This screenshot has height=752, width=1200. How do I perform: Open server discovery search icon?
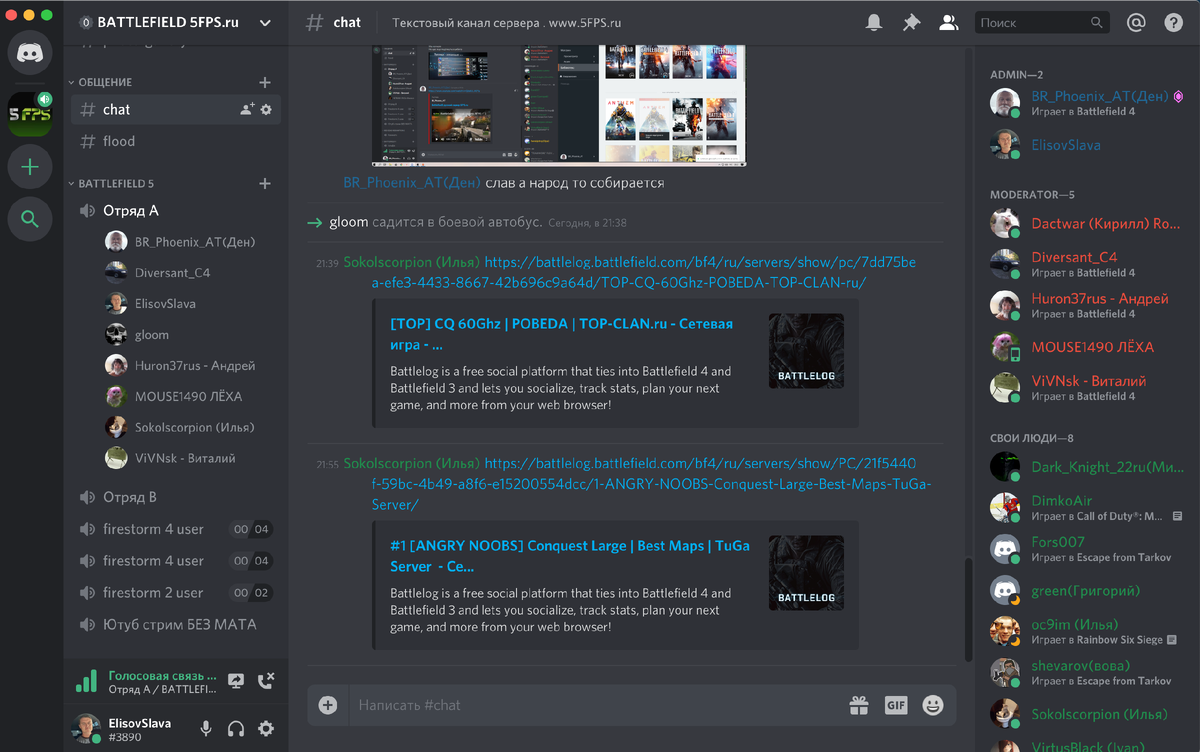click(30, 219)
